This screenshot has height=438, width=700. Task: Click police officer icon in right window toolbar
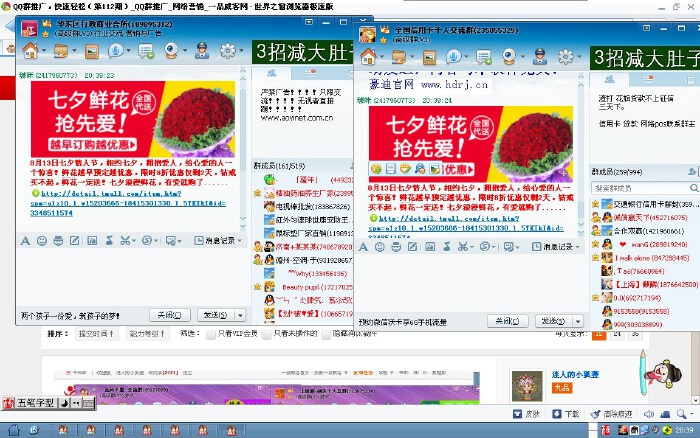pos(540,56)
